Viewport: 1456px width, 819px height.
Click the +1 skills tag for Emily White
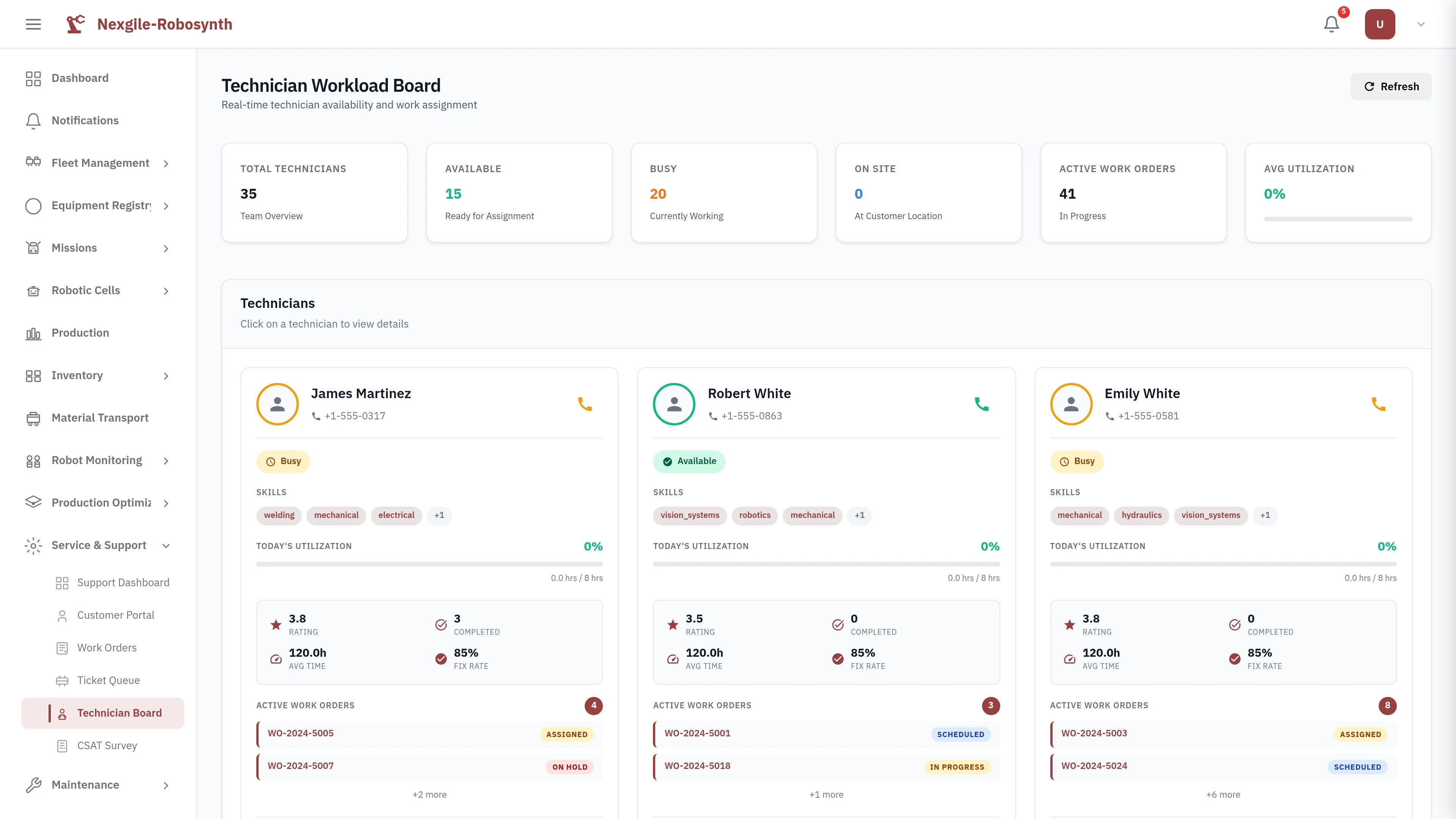pos(1265,516)
